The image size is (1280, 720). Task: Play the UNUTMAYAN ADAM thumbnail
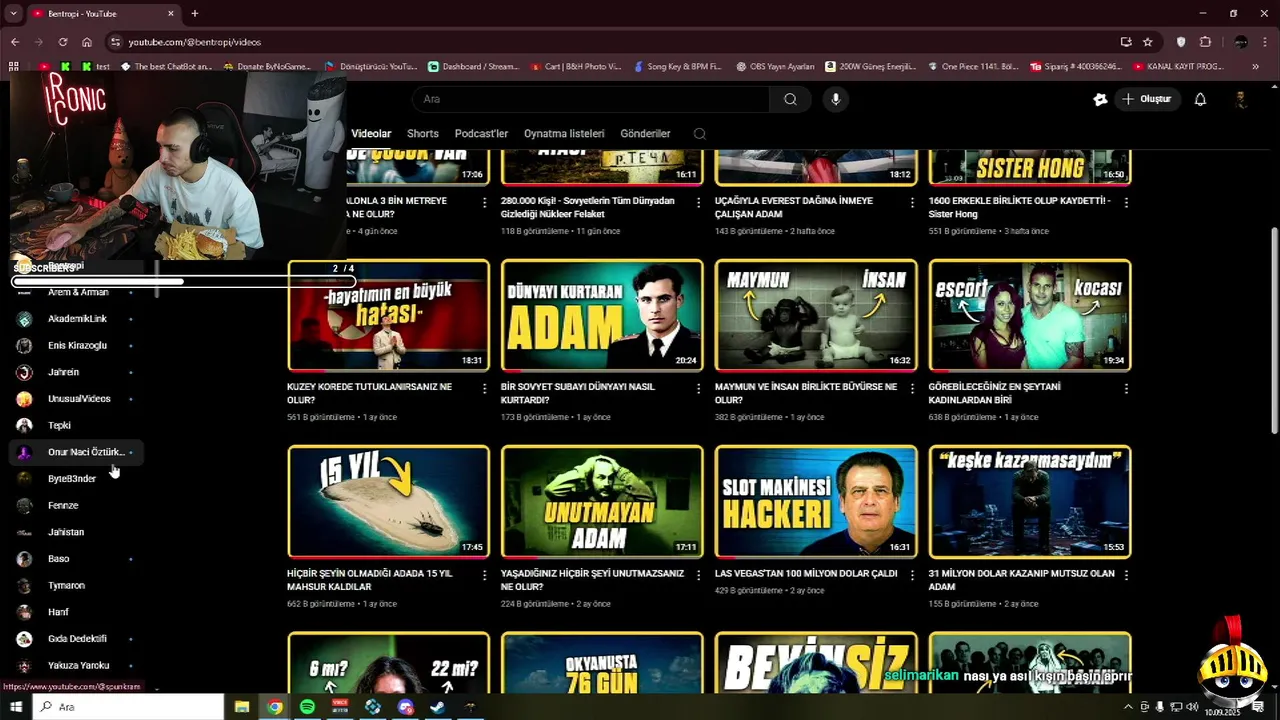(x=602, y=502)
